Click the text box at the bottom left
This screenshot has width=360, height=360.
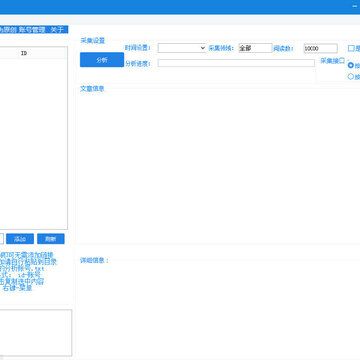[x=36, y=333]
